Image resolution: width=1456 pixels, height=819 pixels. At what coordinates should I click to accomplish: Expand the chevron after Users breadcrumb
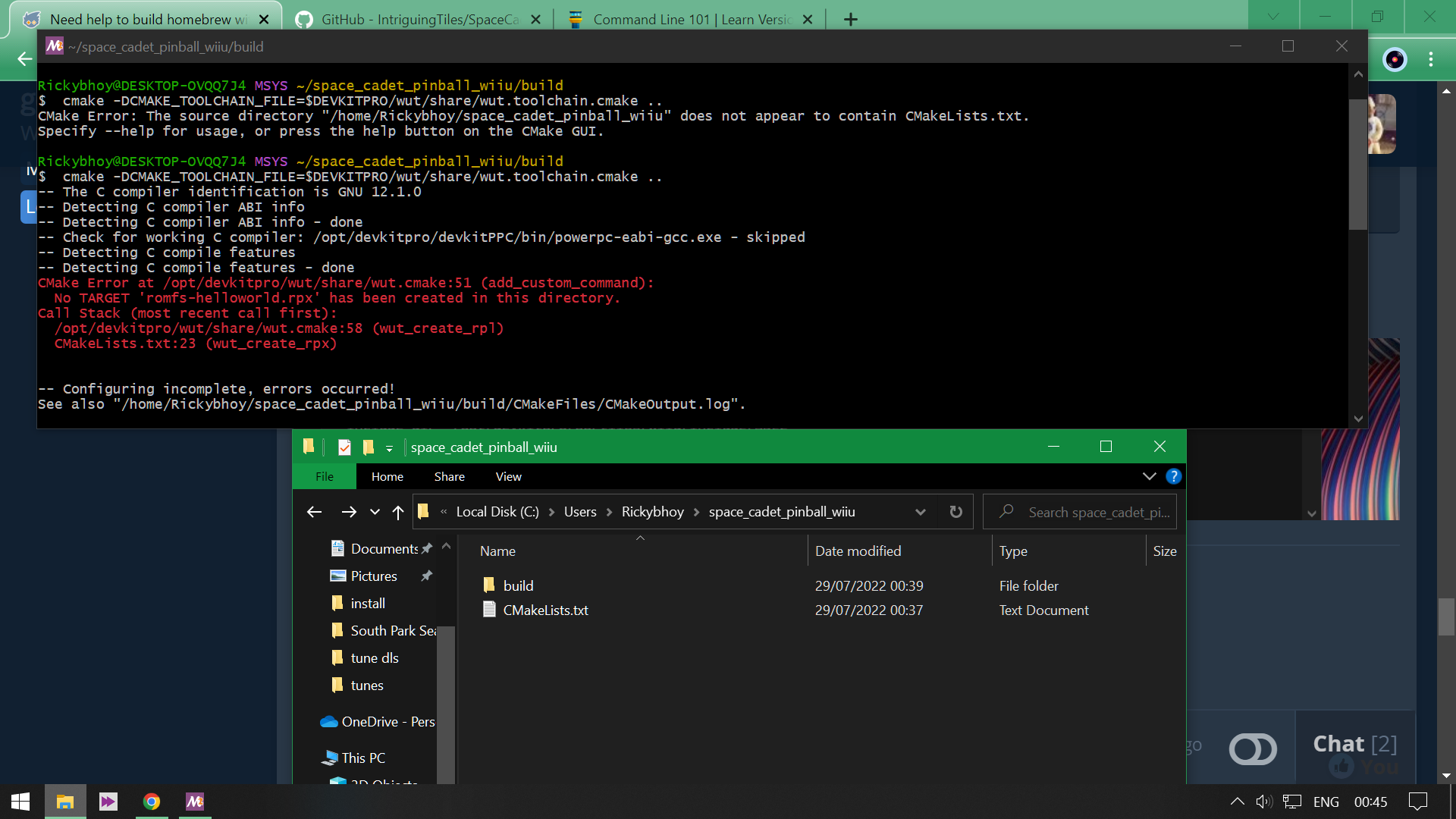tap(609, 512)
